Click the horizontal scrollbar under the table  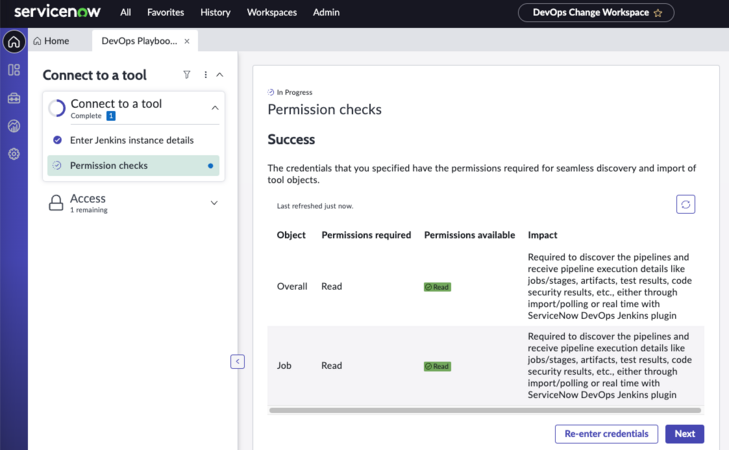click(x=485, y=410)
